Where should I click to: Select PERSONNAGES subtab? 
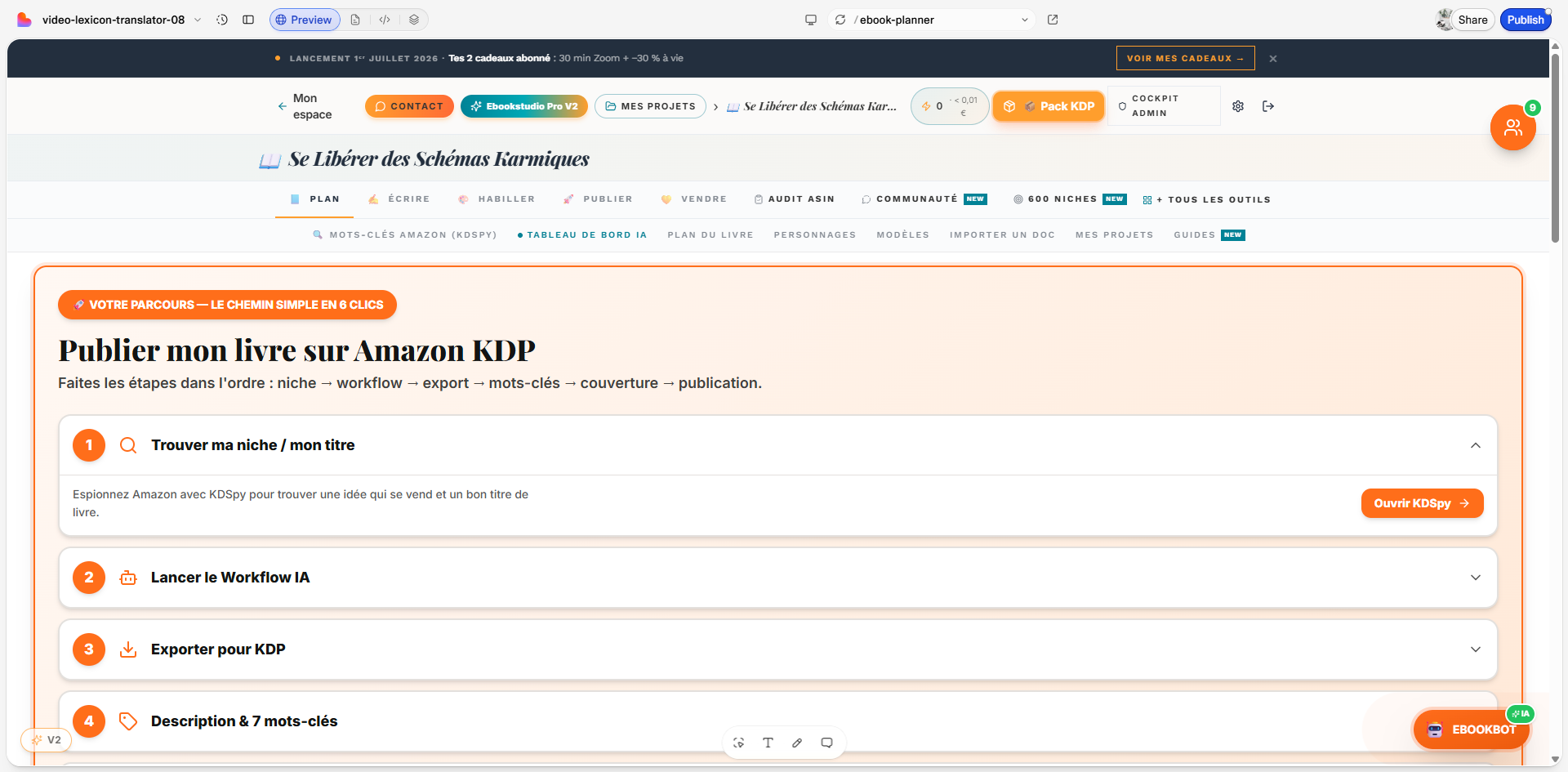click(x=815, y=235)
